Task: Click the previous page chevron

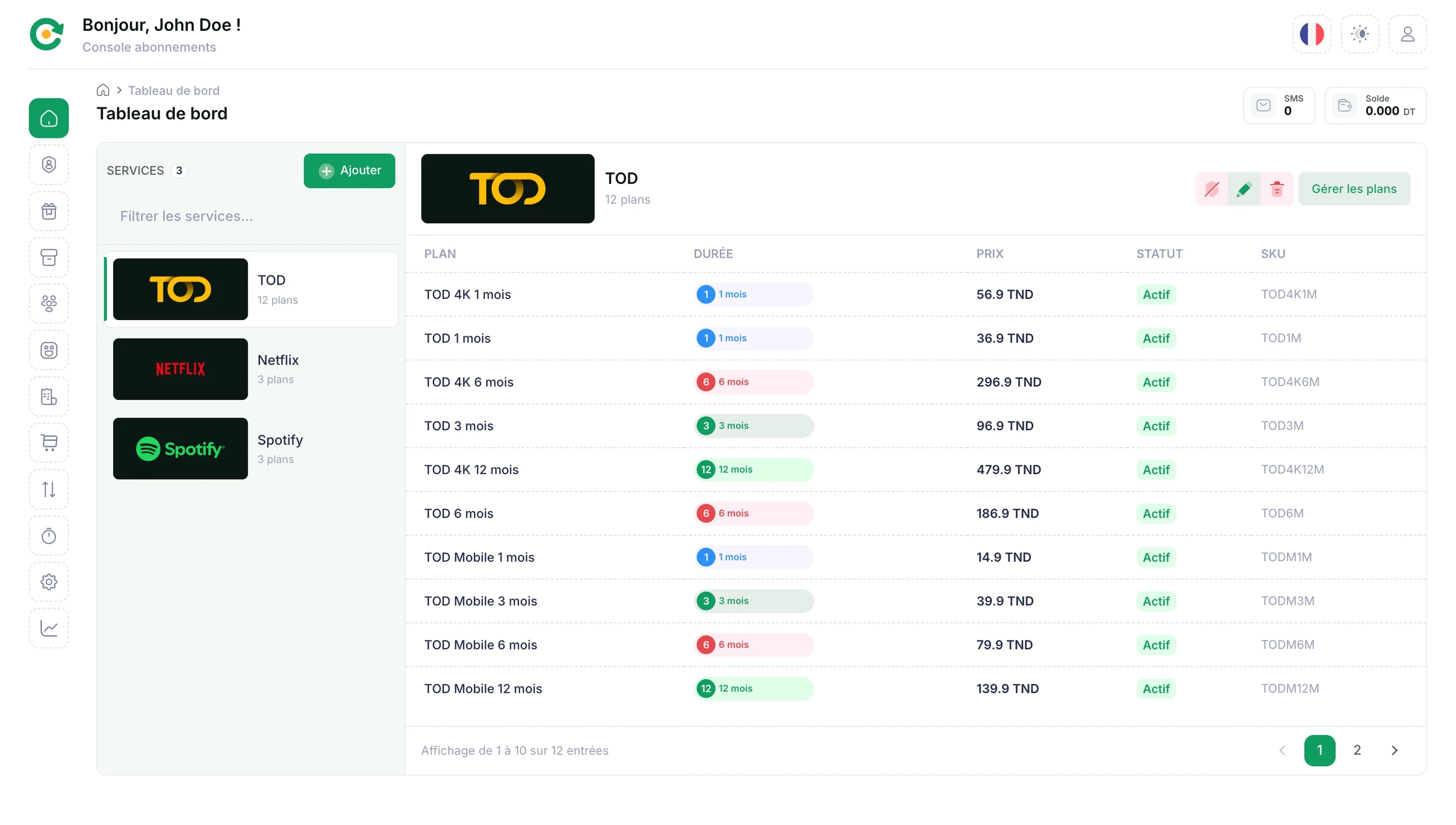Action: (x=1282, y=750)
